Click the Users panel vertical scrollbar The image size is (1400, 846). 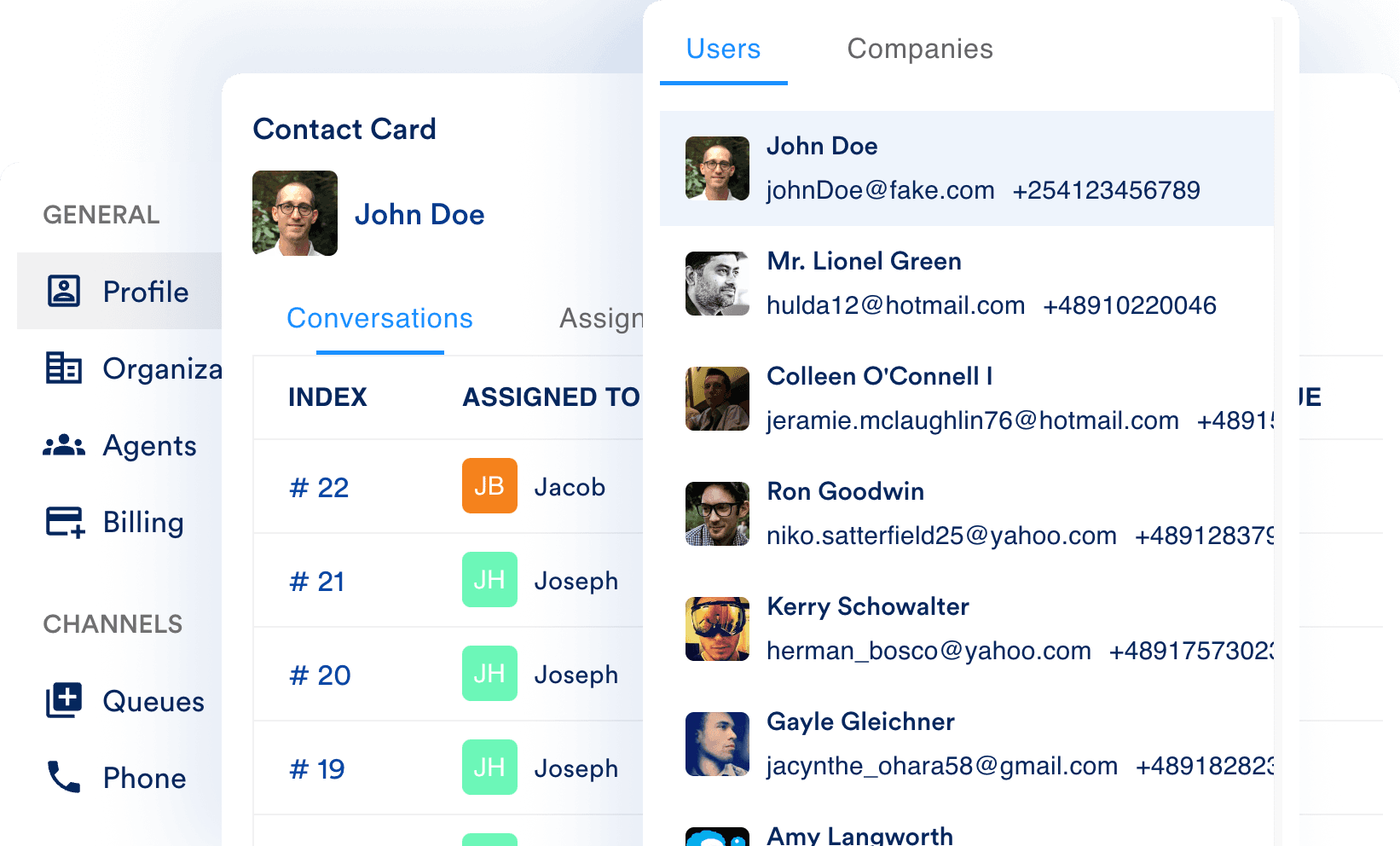1278,432
